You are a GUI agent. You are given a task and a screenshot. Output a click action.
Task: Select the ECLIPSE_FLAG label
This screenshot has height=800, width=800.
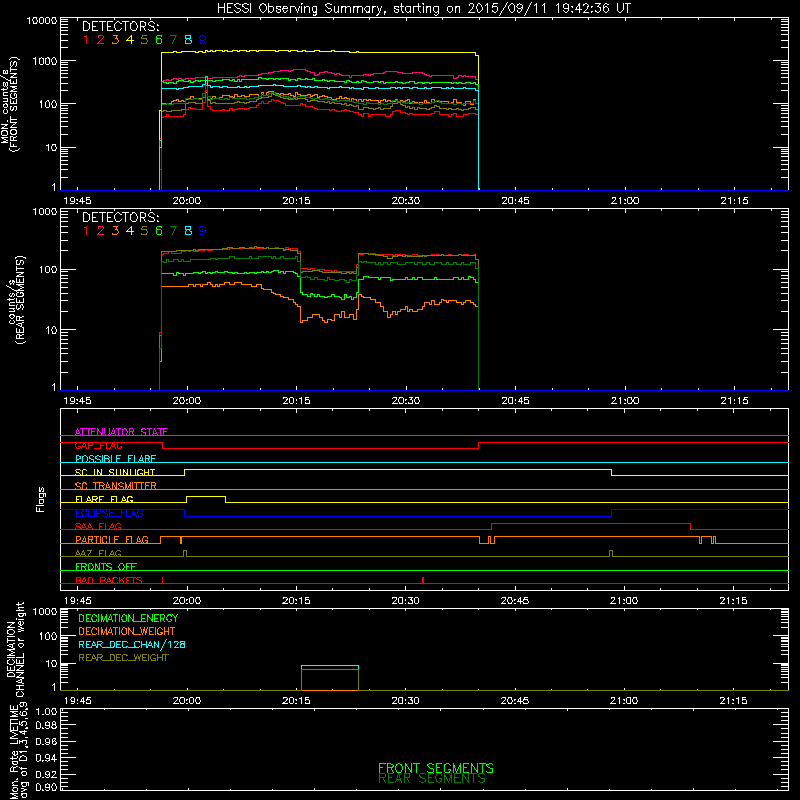pos(109,513)
